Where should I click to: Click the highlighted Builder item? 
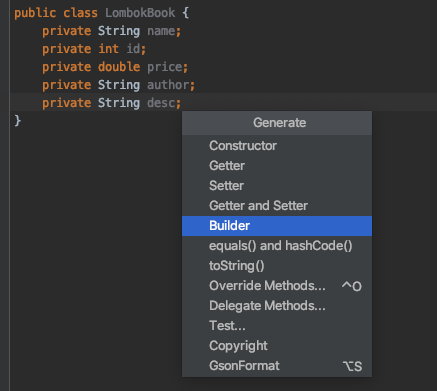pyautogui.click(x=277, y=226)
